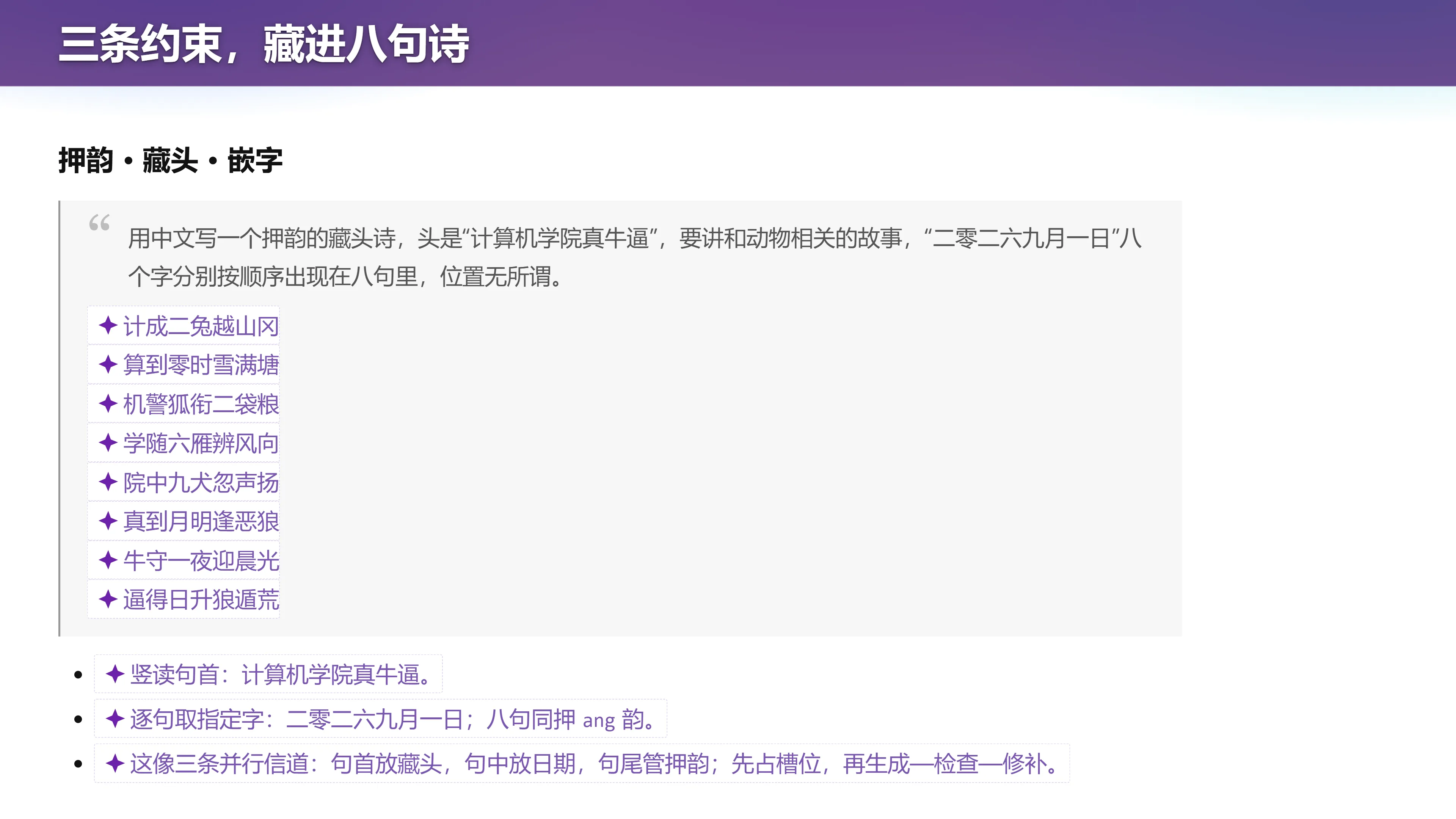Click the sparkle icon before 院中九犬忽声扬

(108, 482)
